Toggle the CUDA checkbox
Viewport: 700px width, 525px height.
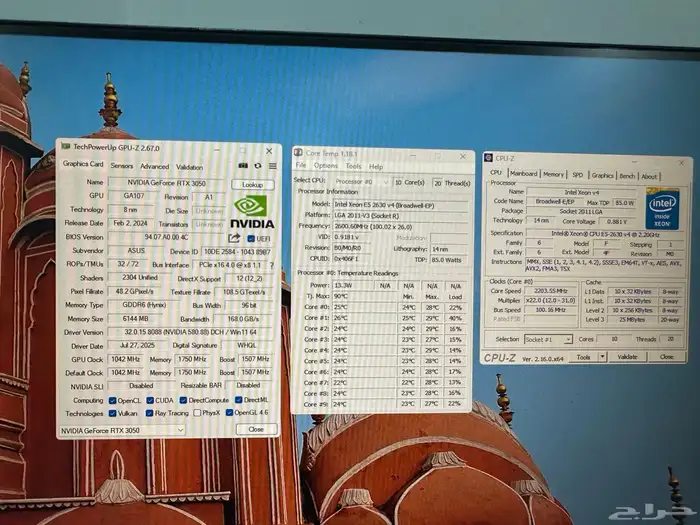coord(150,400)
